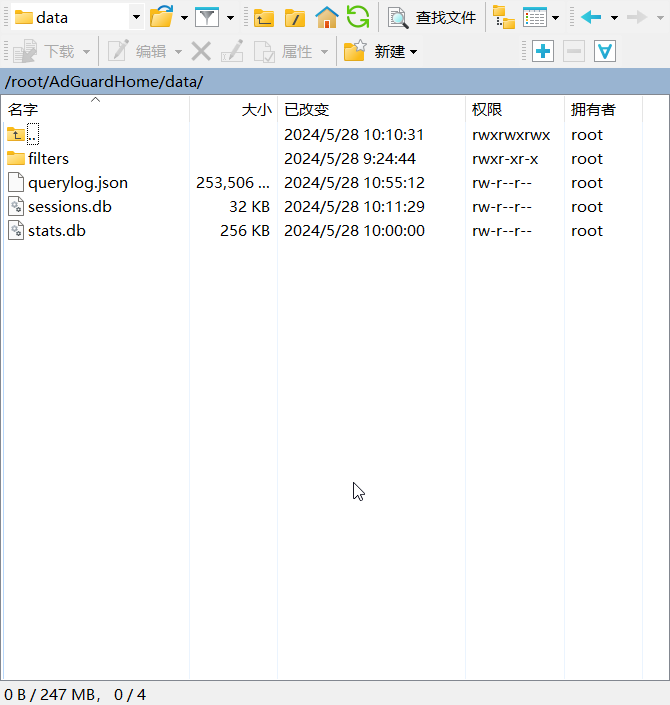Navigate back with the blue left arrow

point(591,17)
